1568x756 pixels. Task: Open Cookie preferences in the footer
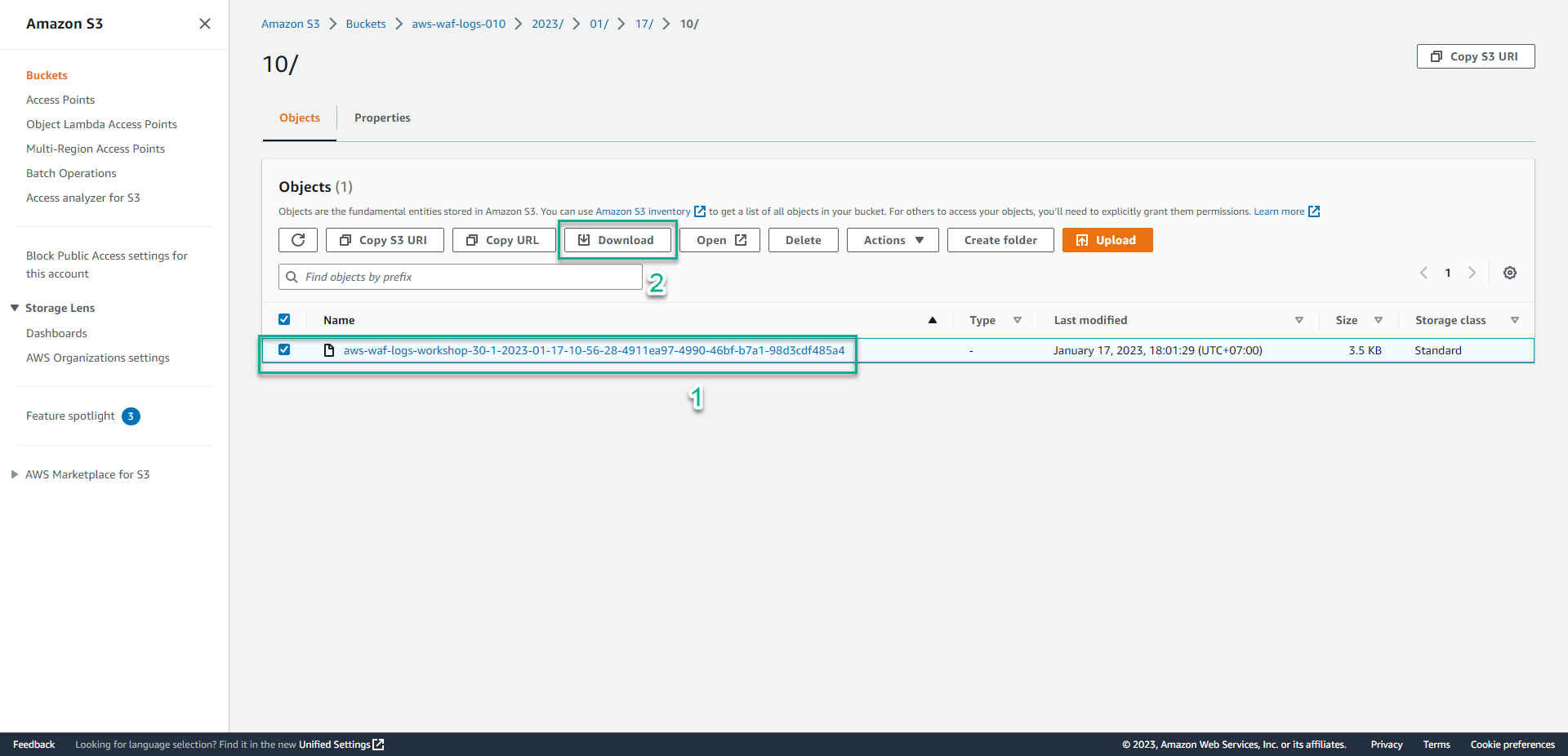[x=1512, y=745]
